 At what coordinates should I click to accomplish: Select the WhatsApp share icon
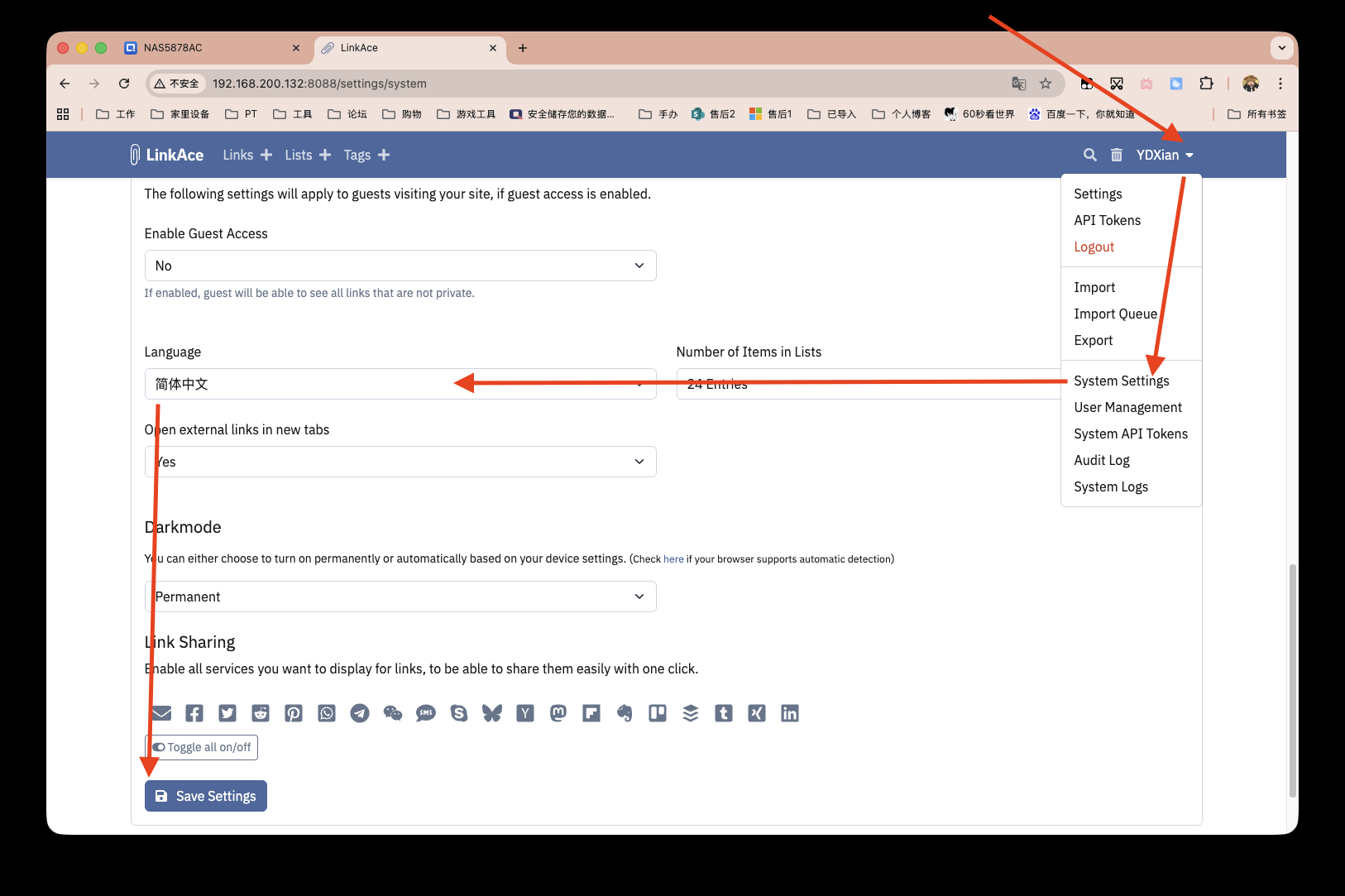coord(327,713)
